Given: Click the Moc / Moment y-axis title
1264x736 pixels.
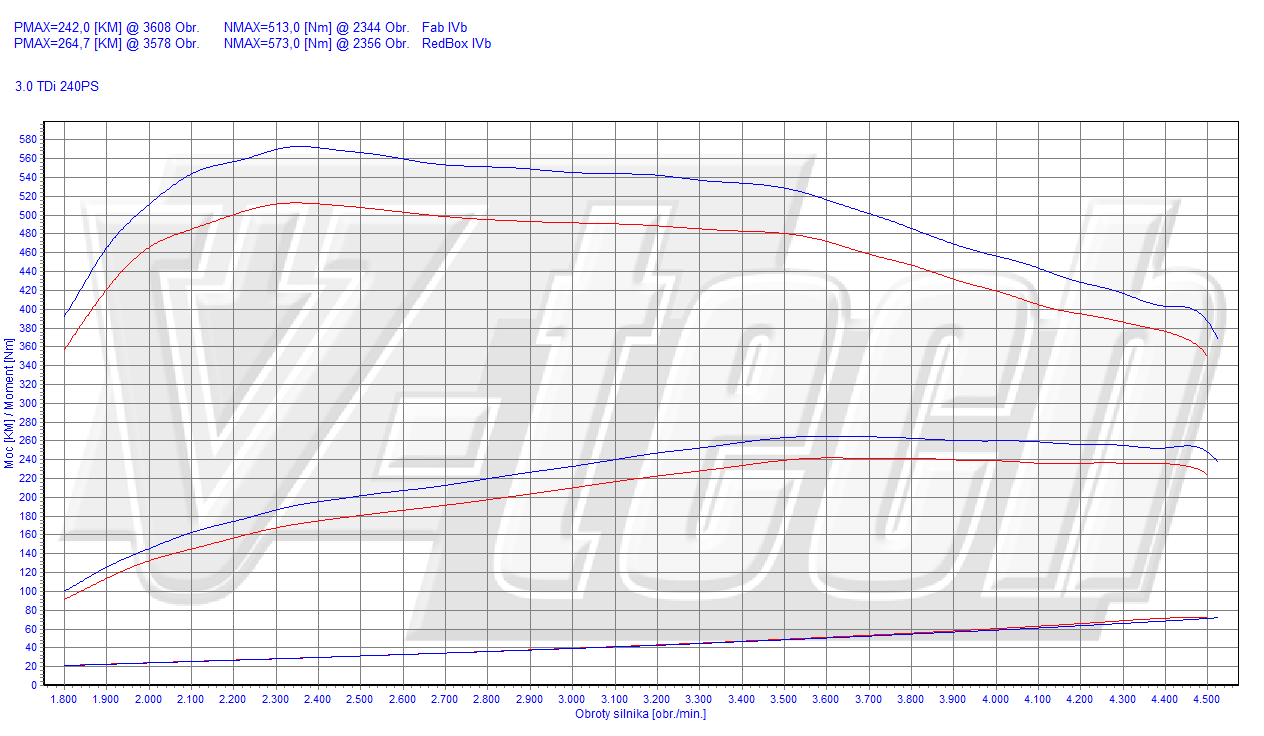Looking at the screenshot, I should (9, 403).
